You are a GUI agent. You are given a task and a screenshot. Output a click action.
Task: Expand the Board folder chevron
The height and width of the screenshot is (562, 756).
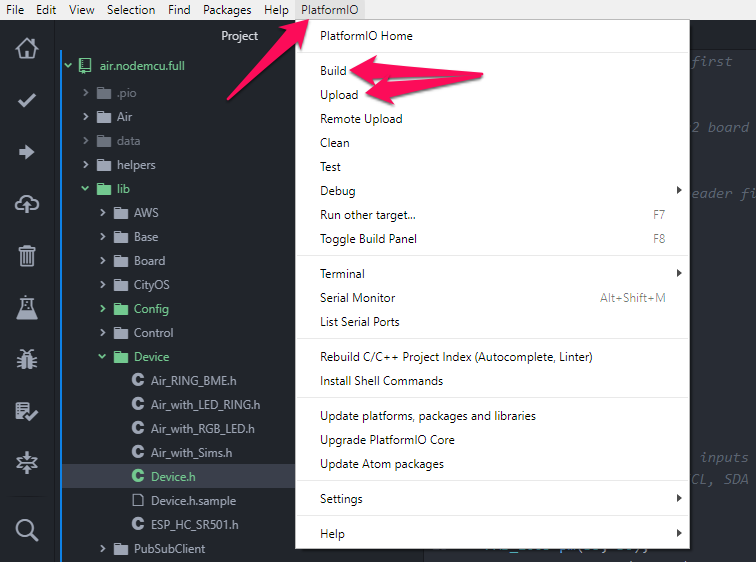(x=103, y=260)
